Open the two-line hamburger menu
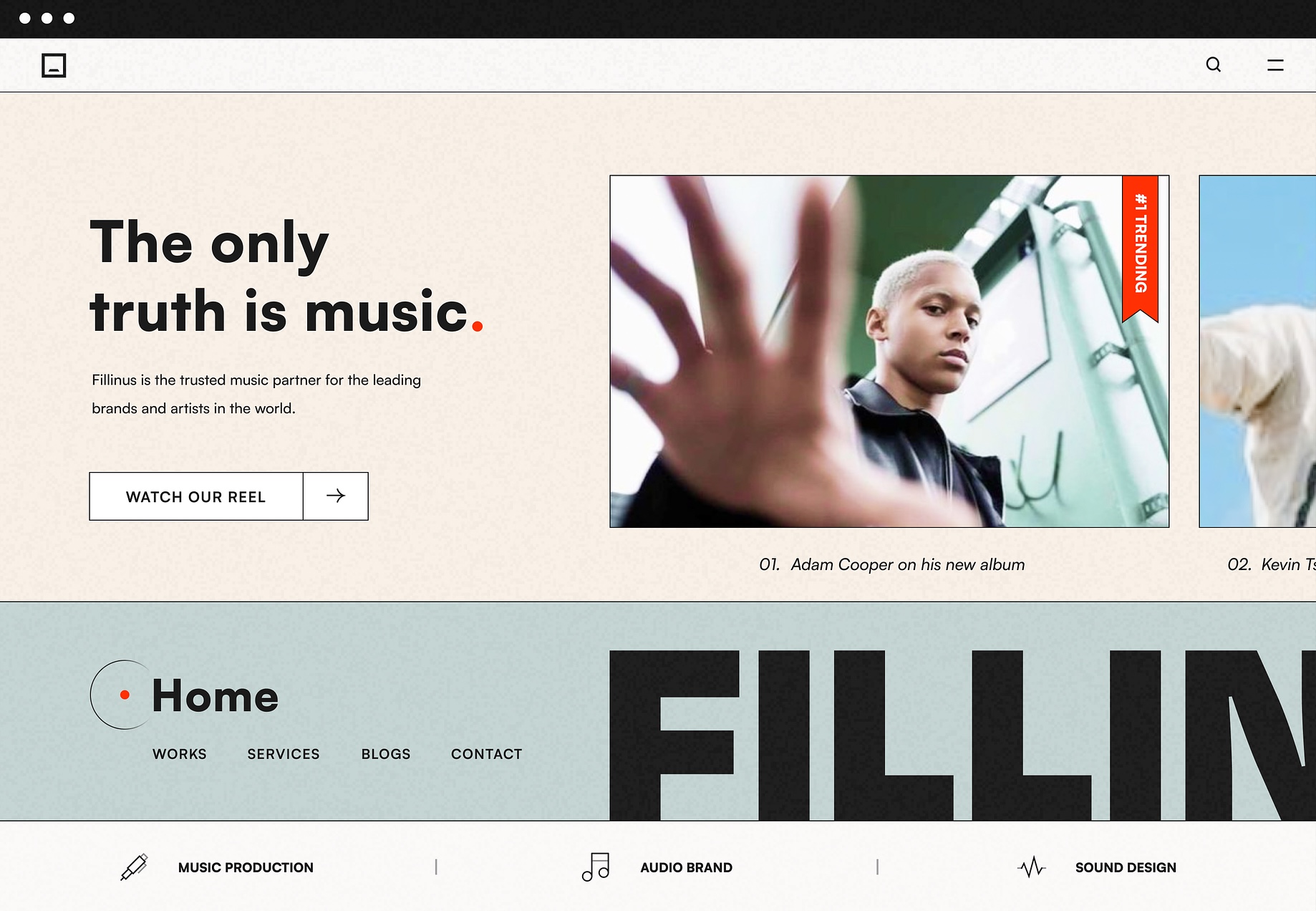Image resolution: width=1316 pixels, height=911 pixels. (x=1275, y=65)
